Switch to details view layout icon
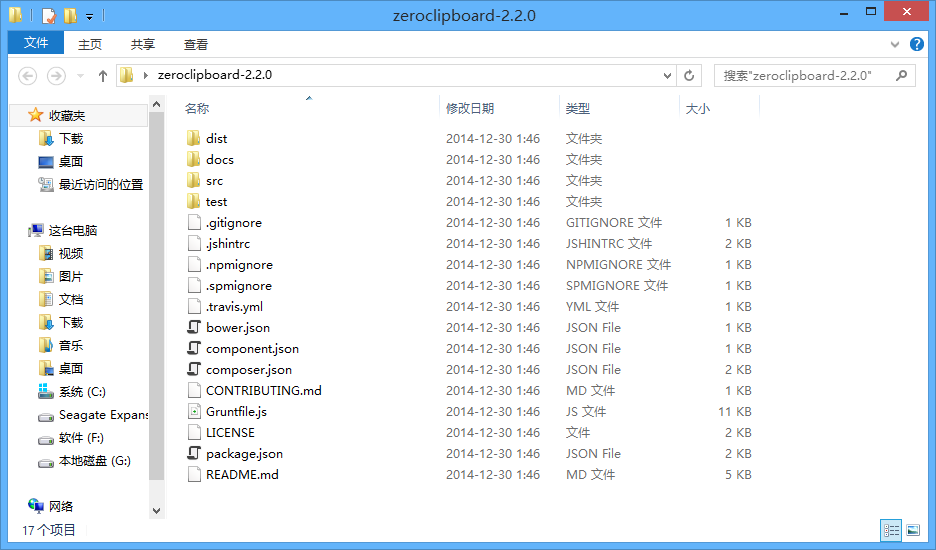 891,530
